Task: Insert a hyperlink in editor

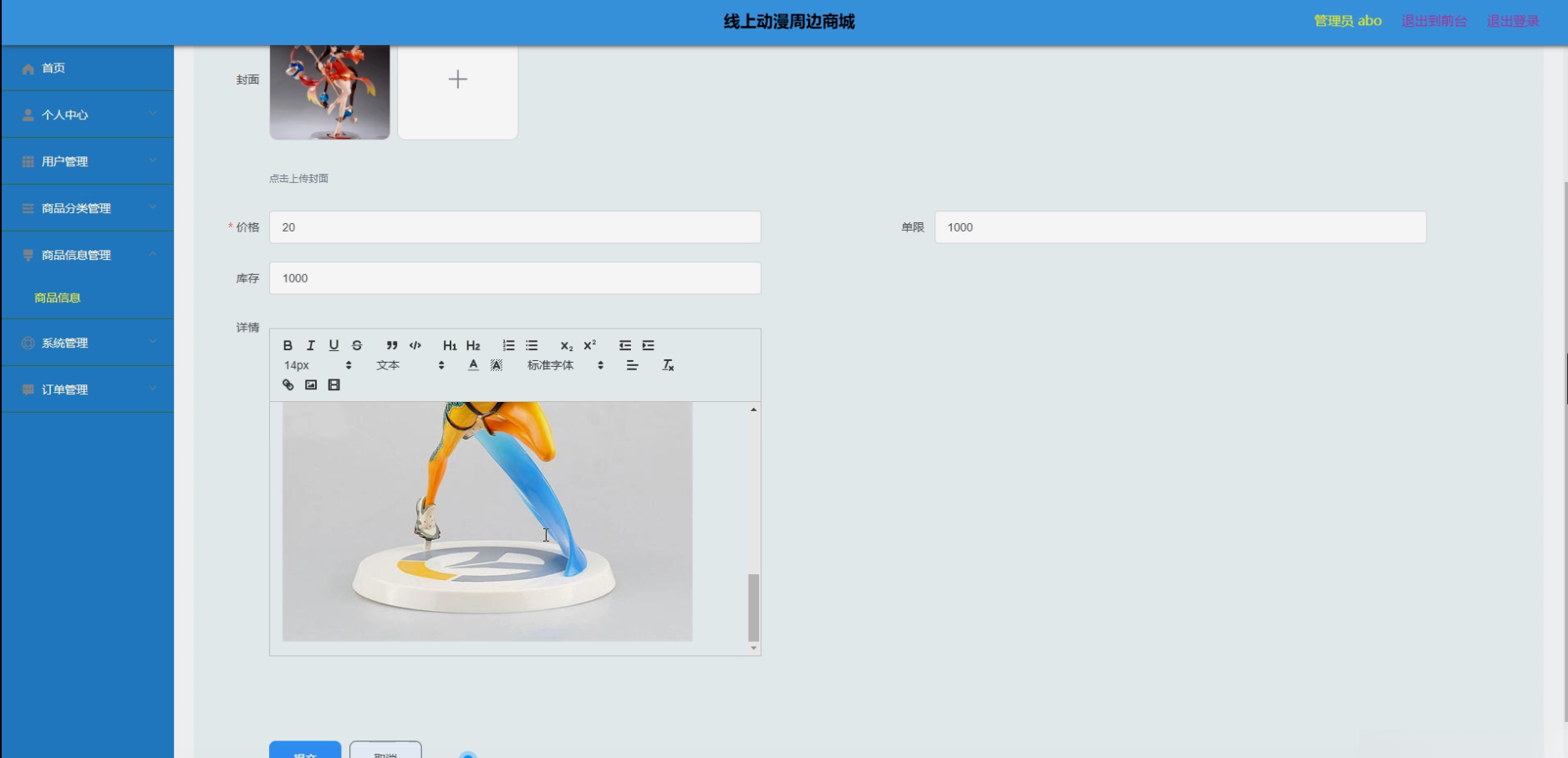Action: [288, 385]
